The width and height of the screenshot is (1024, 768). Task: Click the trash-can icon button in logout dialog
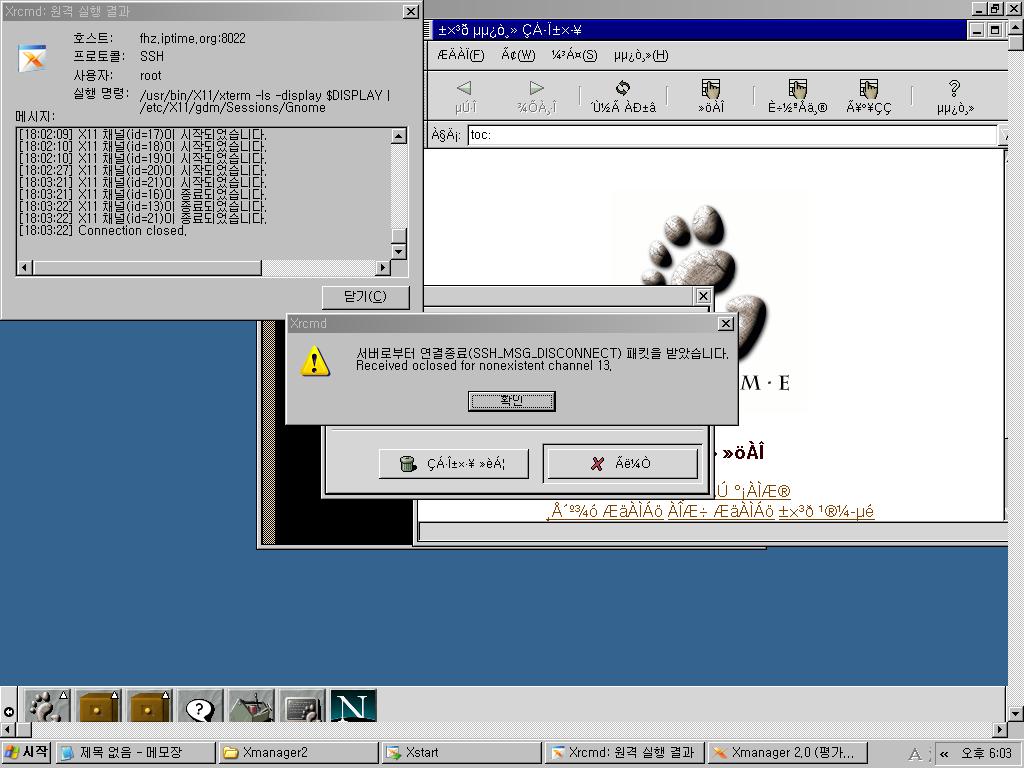[453, 464]
